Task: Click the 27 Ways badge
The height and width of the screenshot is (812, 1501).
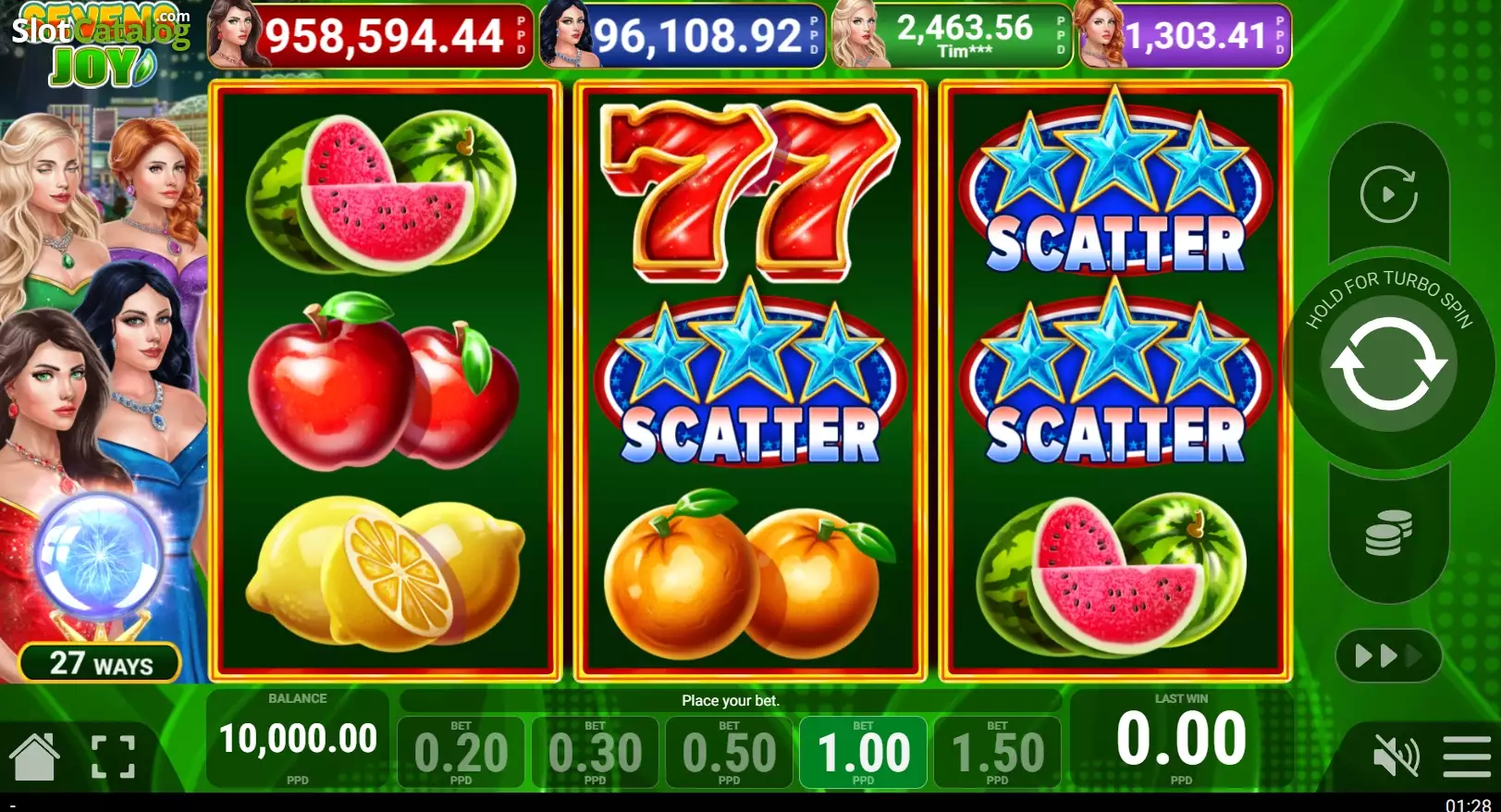Action: pos(100,662)
